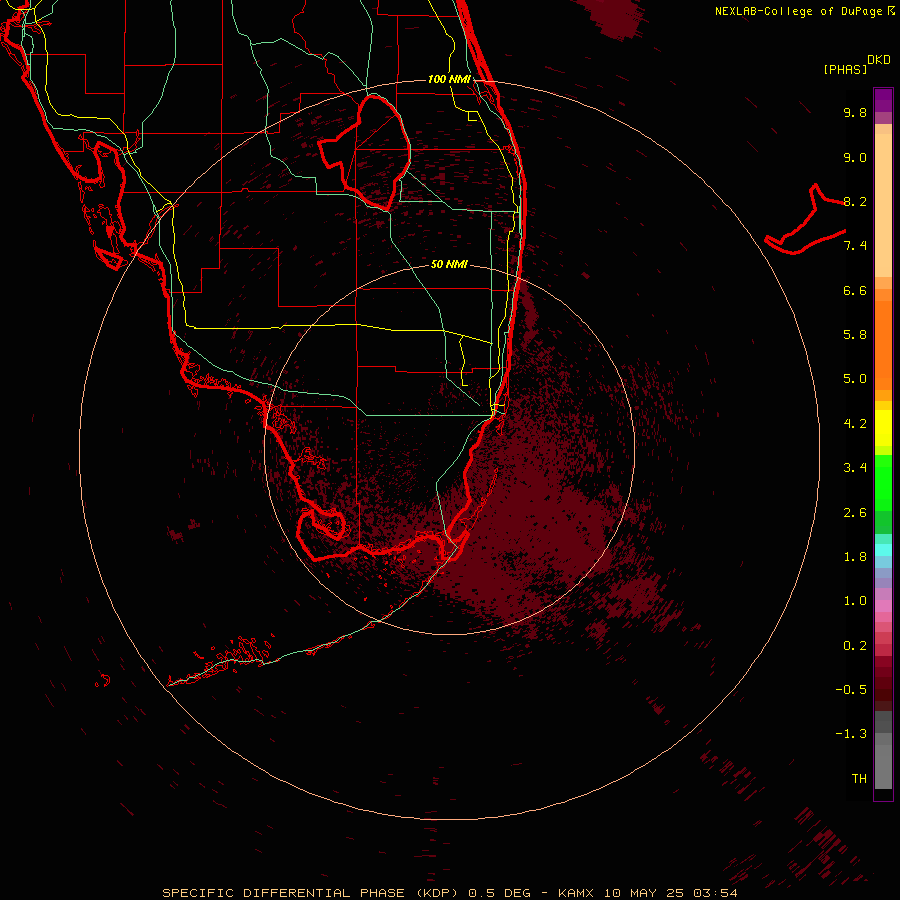
Task: Click the TH threshold label on the scale
Action: tap(859, 779)
